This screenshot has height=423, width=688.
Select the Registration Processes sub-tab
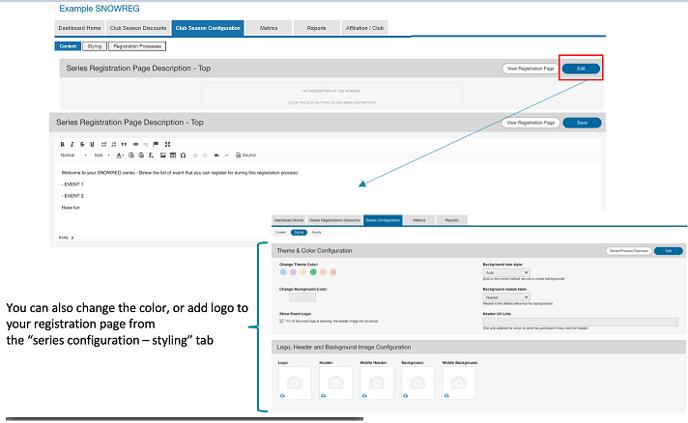pyautogui.click(x=139, y=46)
